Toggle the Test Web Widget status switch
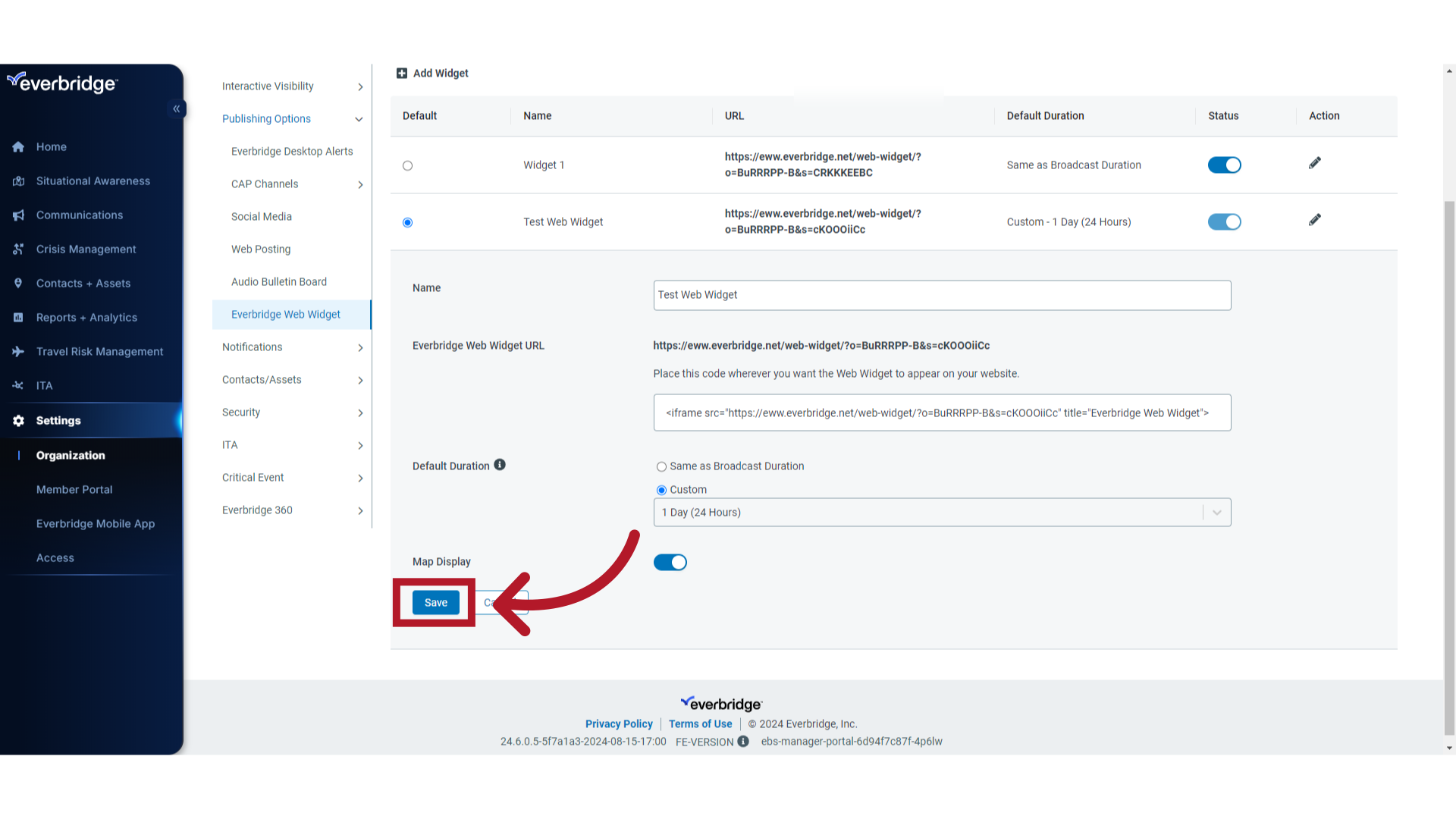 1224,221
